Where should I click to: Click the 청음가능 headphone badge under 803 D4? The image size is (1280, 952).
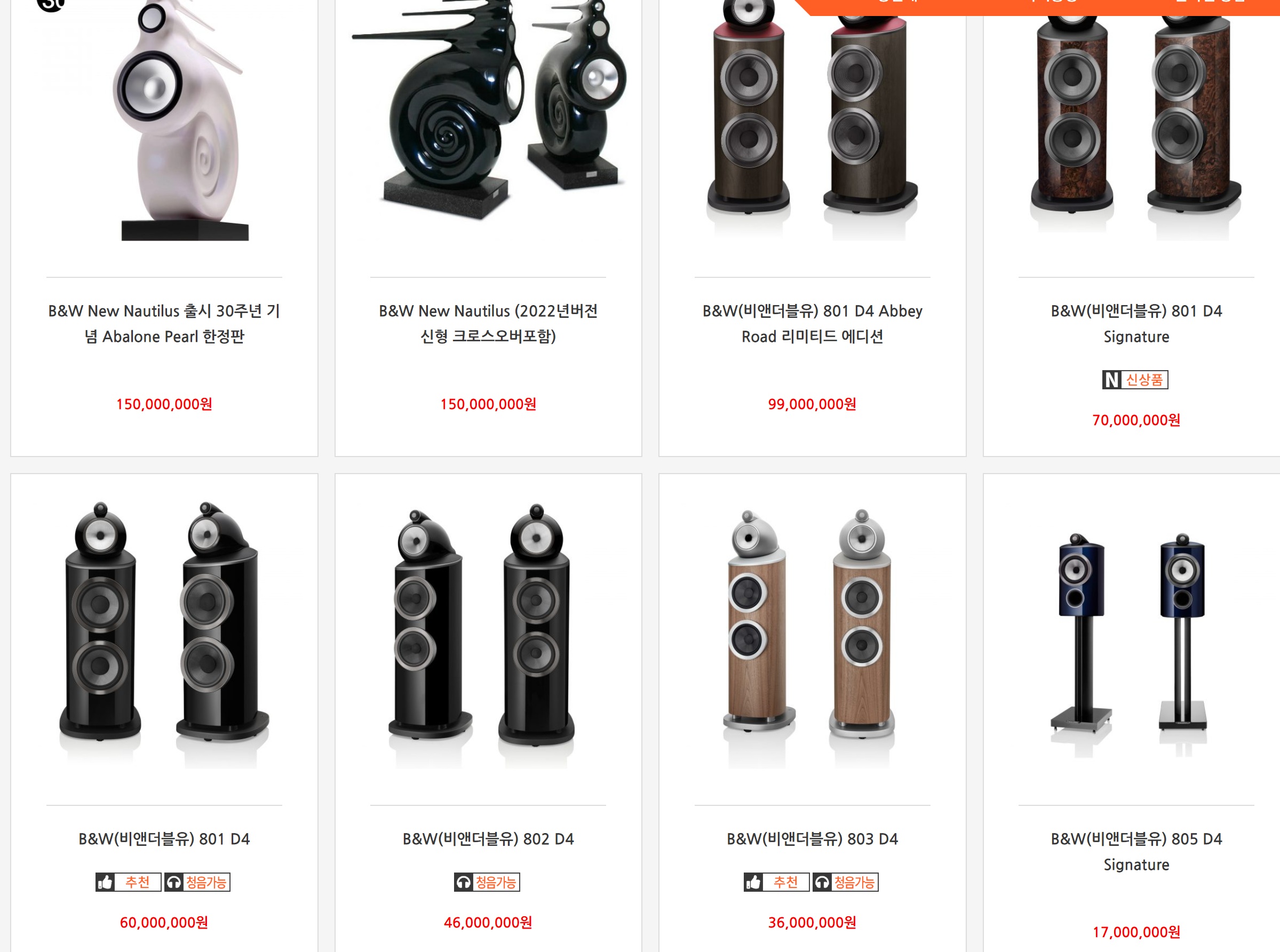845,882
